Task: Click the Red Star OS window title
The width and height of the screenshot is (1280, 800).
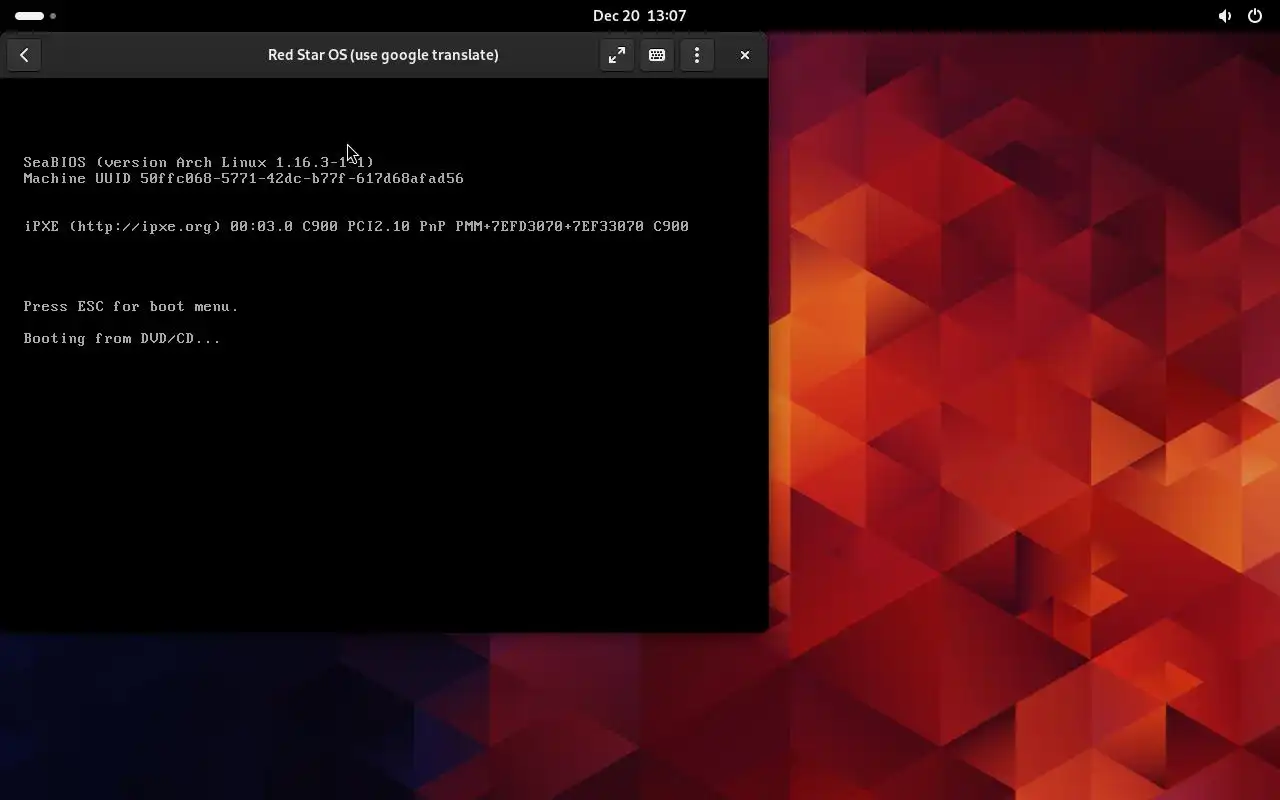Action: coord(383,55)
